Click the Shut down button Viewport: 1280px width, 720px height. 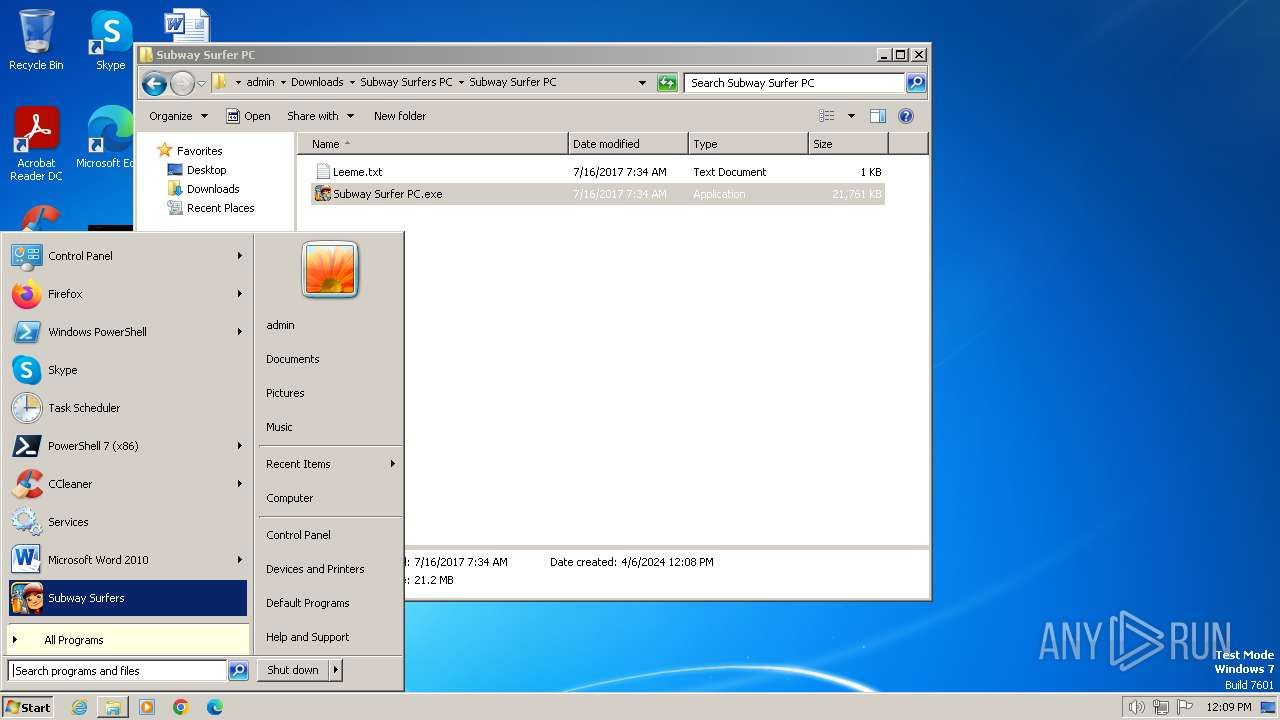[x=293, y=671]
